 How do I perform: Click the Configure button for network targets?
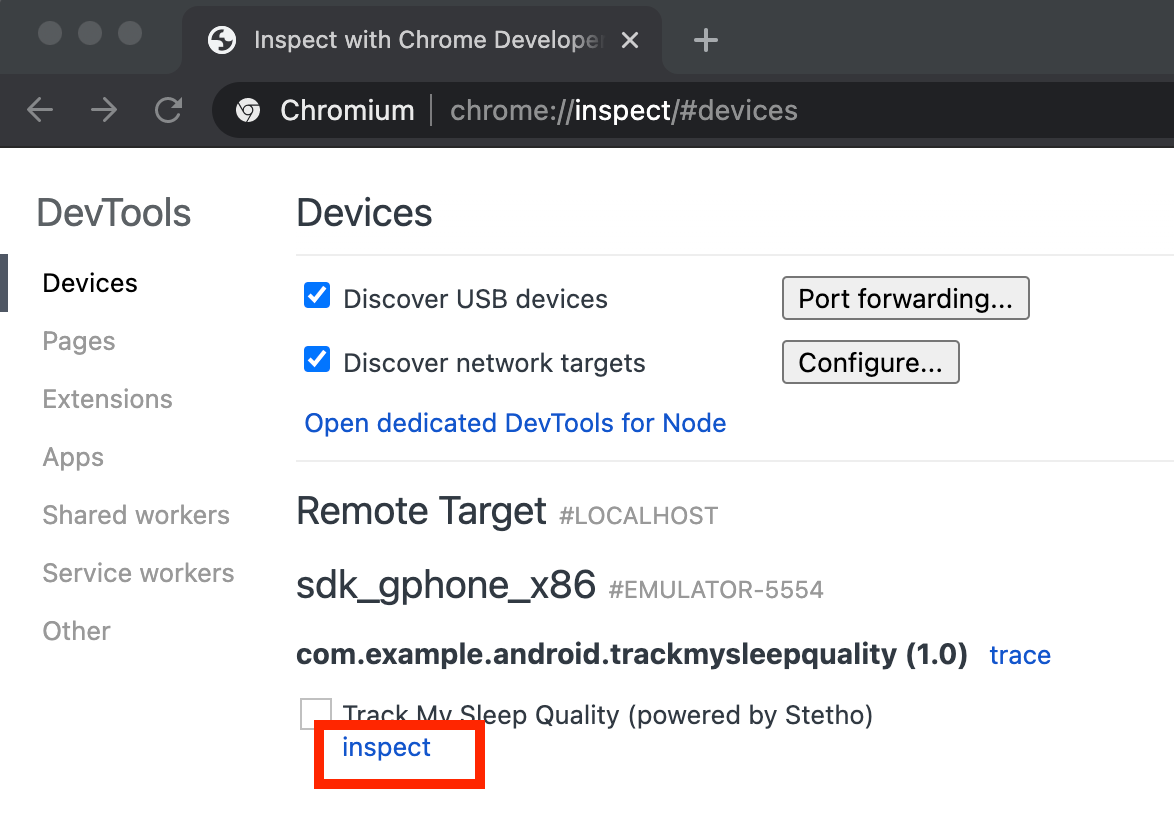(x=870, y=362)
